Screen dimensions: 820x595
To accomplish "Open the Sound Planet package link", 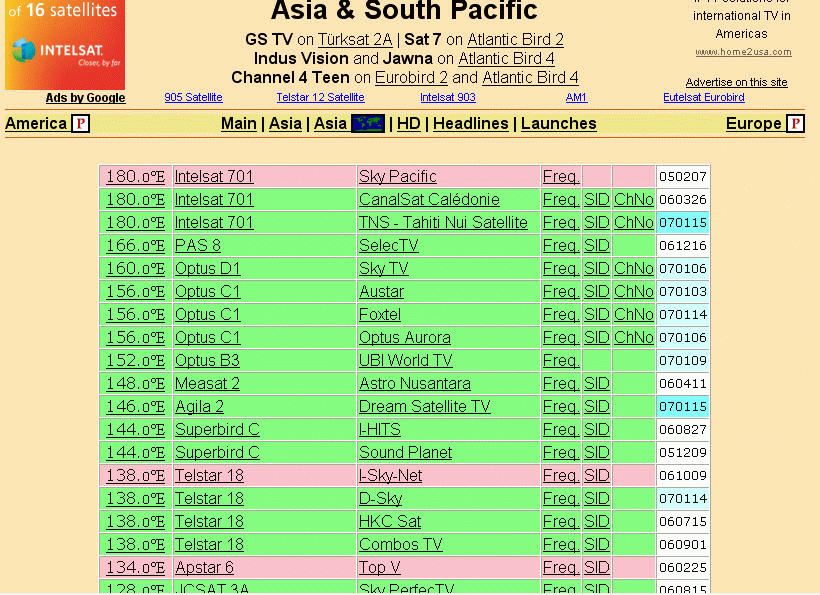I will click(x=405, y=453).
